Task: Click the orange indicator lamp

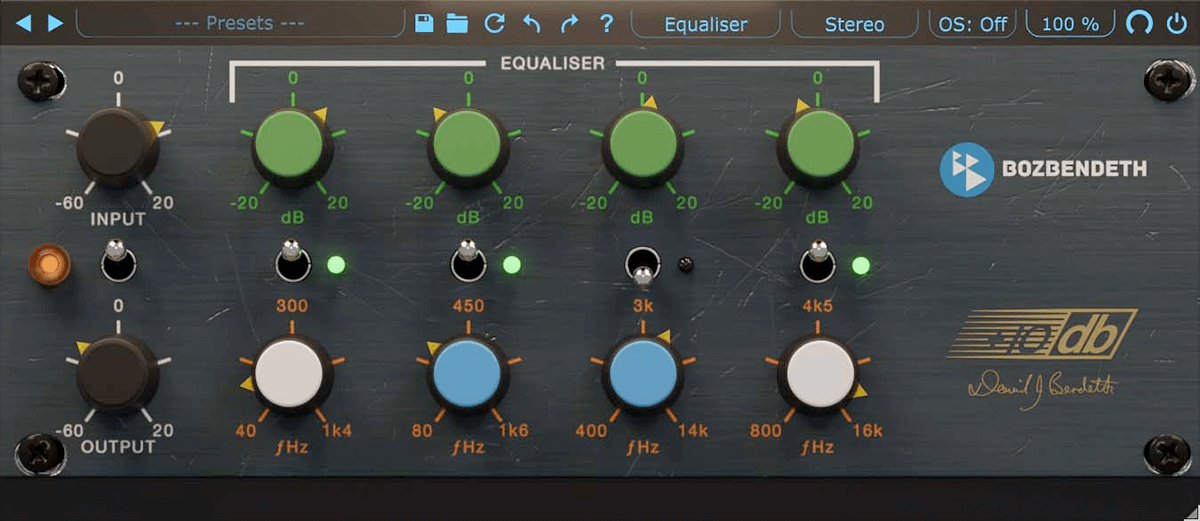Action: pyautogui.click(x=47, y=263)
